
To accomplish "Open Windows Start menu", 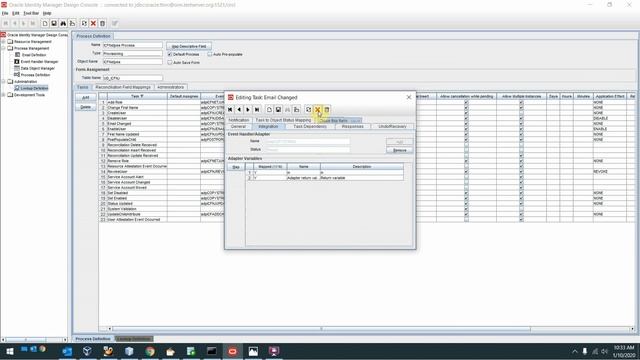I will (10, 351).
